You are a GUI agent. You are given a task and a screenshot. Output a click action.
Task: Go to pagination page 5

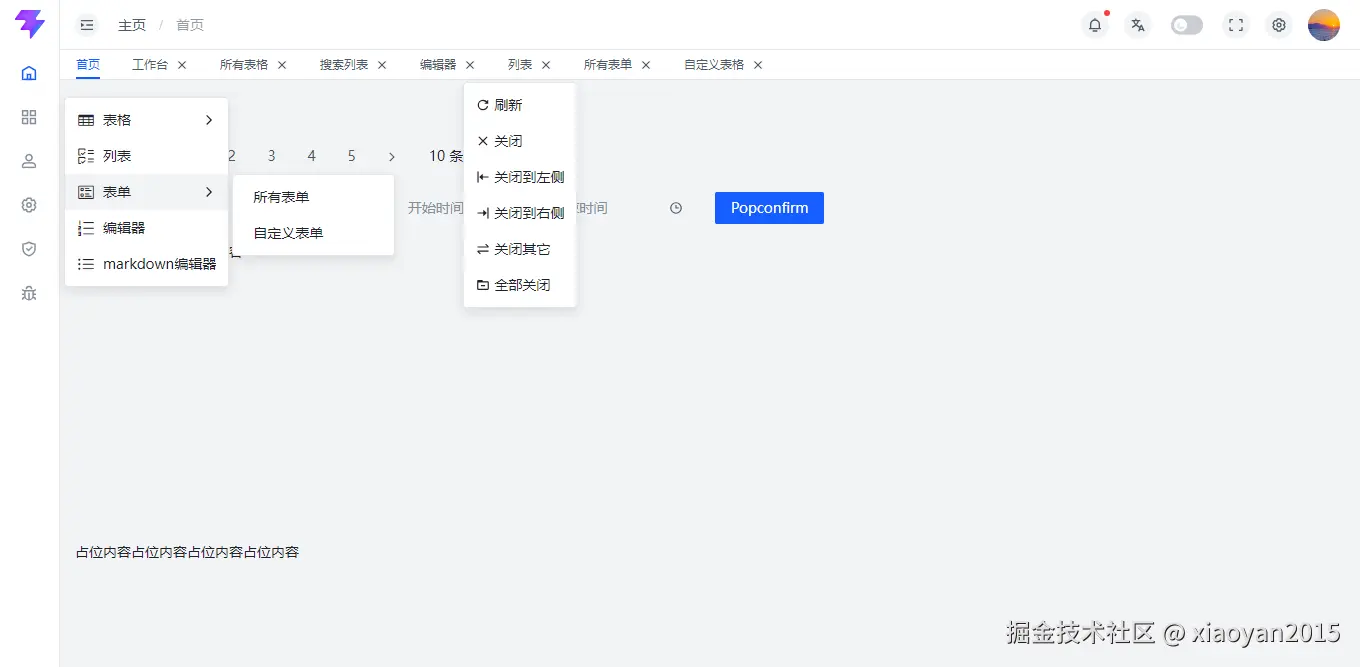(x=352, y=156)
